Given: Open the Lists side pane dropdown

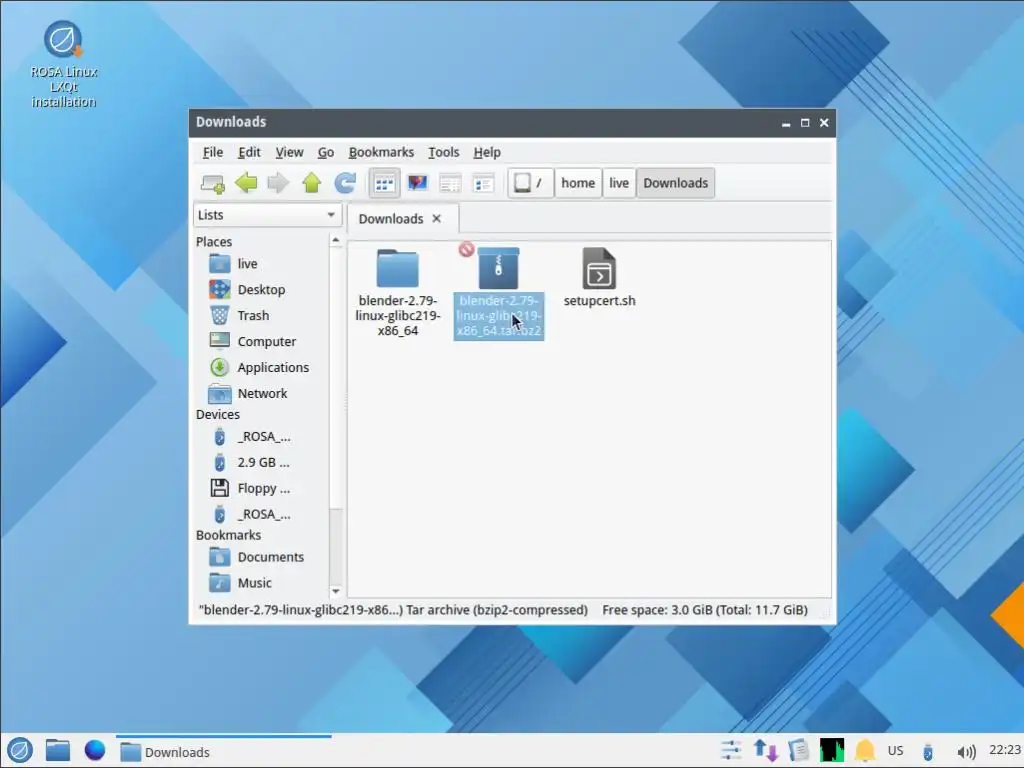Looking at the screenshot, I should 267,215.
